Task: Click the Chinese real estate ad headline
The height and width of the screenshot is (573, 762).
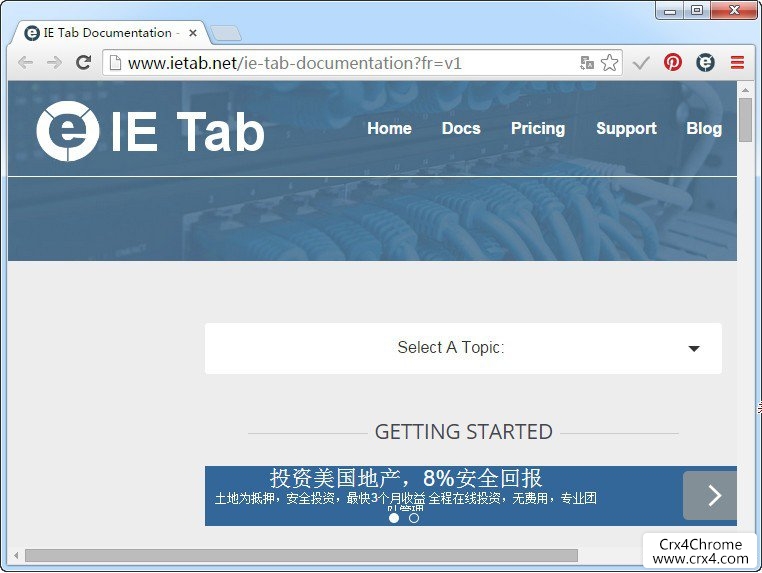Action: pyautogui.click(x=406, y=478)
